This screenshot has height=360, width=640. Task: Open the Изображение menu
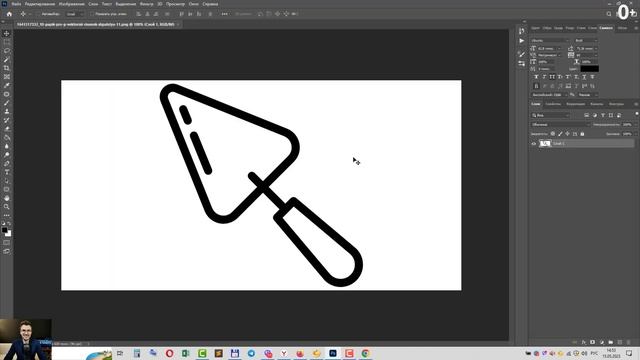[71, 4]
